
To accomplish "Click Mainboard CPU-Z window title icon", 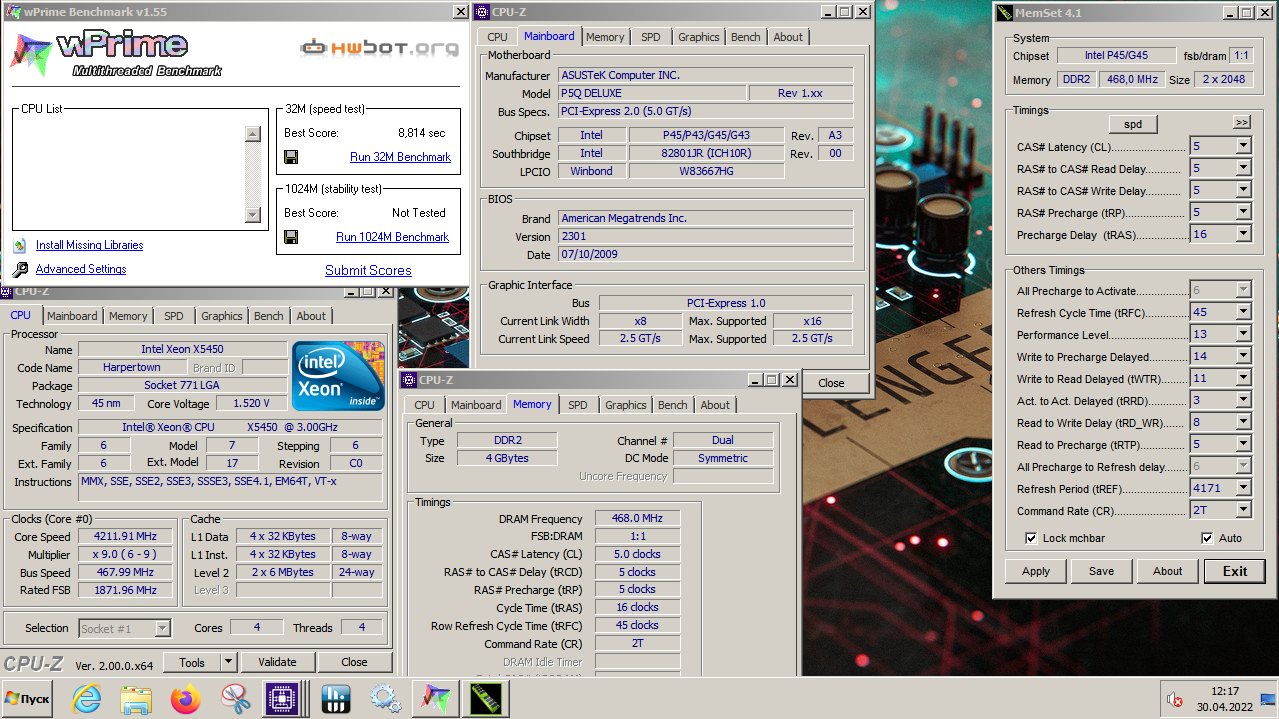I will pyautogui.click(x=481, y=12).
